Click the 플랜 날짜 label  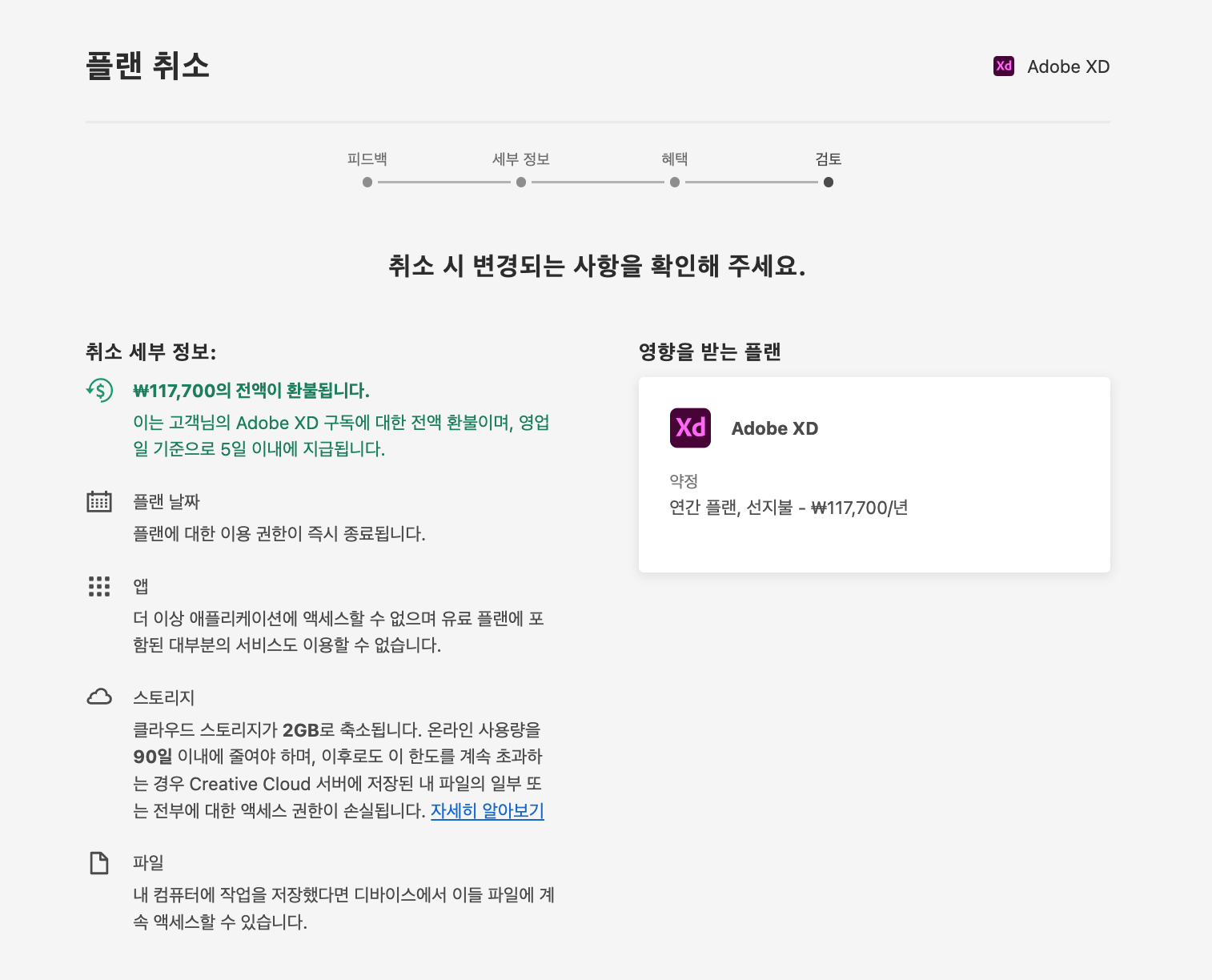tap(167, 501)
